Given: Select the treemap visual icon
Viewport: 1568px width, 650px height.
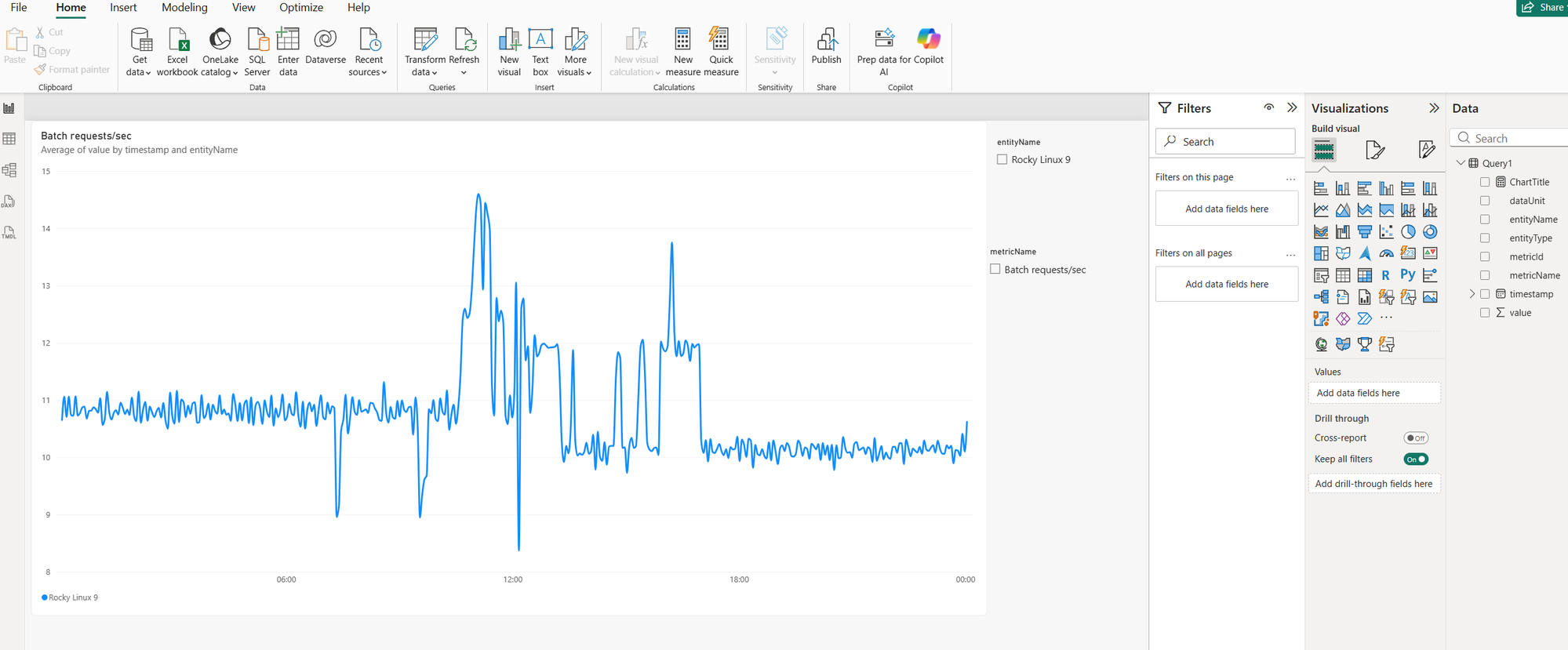Looking at the screenshot, I should (1321, 253).
